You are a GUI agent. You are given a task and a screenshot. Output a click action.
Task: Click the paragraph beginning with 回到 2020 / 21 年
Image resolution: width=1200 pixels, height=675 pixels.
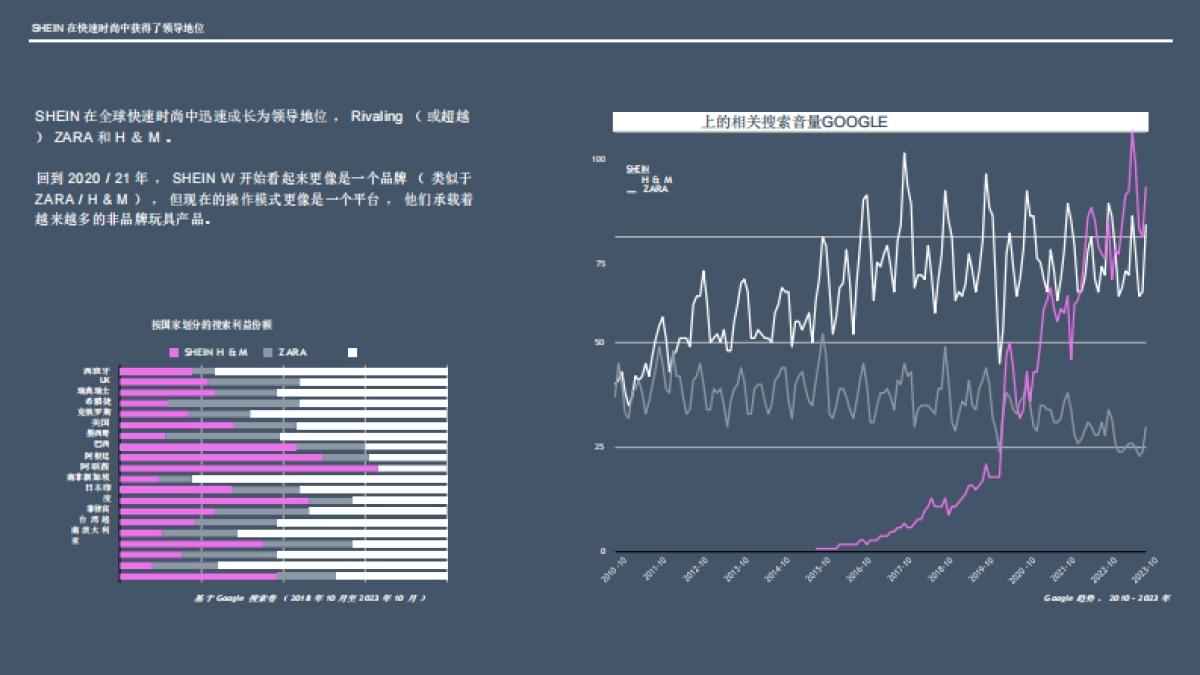(253, 199)
